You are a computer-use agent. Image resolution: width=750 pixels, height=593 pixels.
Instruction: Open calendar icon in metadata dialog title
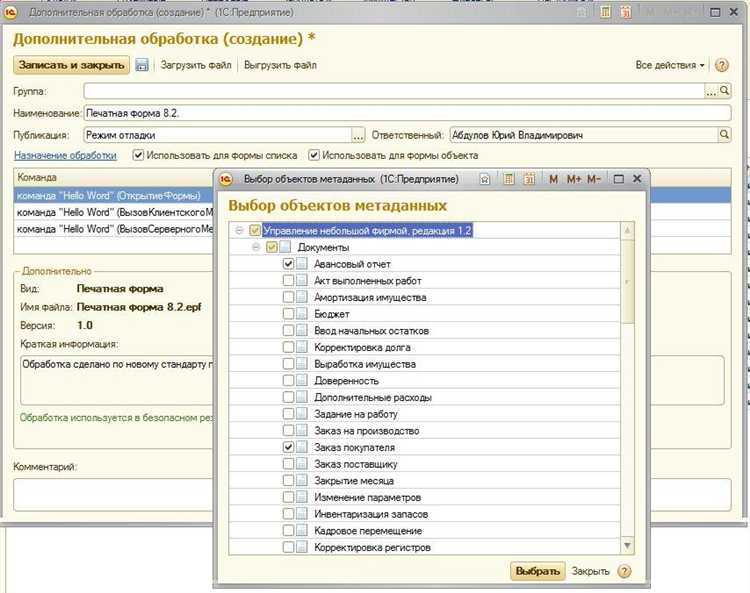pyautogui.click(x=529, y=179)
